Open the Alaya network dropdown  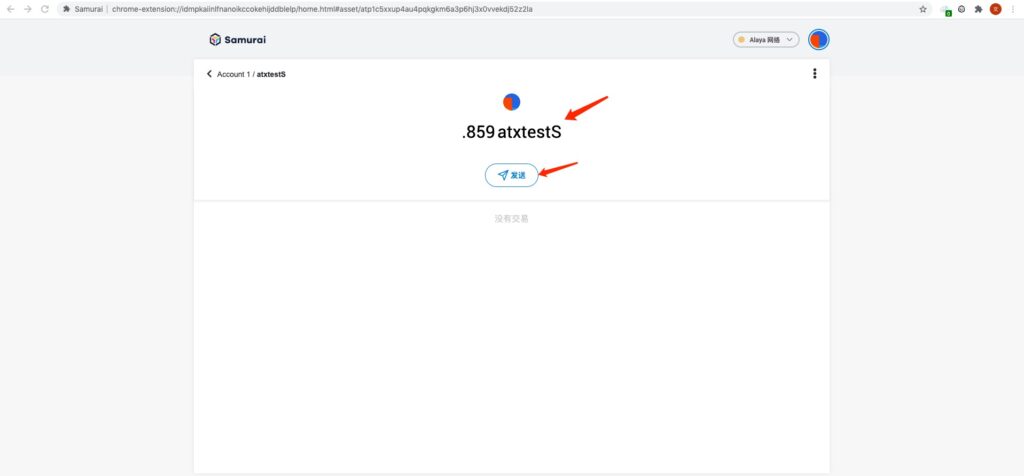click(x=766, y=40)
